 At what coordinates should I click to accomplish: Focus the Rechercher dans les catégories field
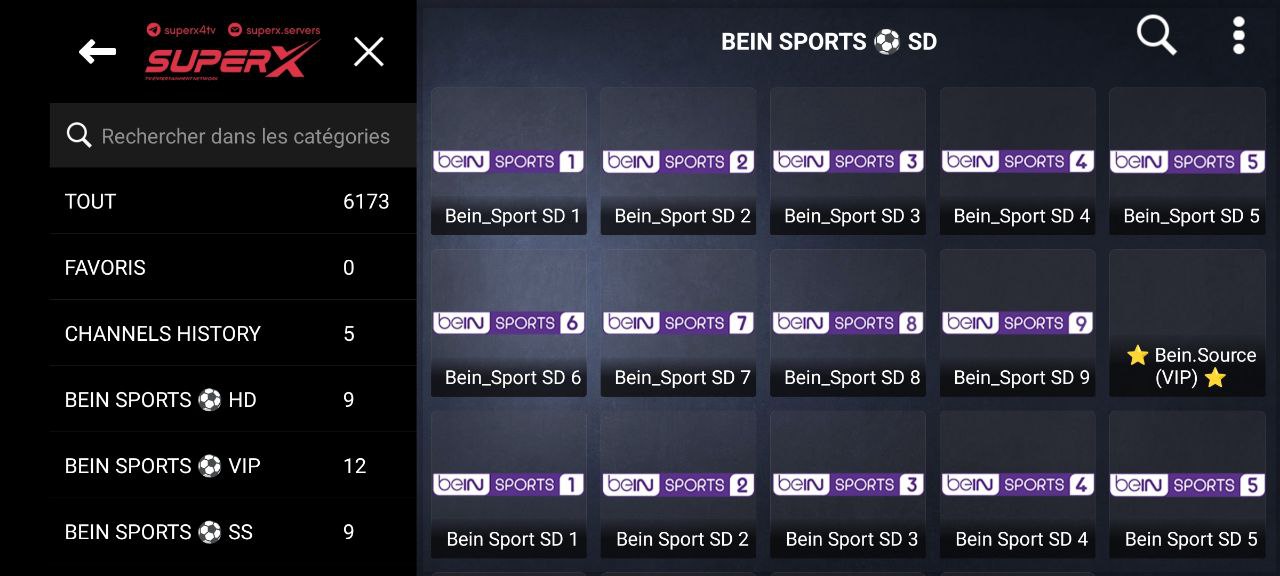coord(233,135)
